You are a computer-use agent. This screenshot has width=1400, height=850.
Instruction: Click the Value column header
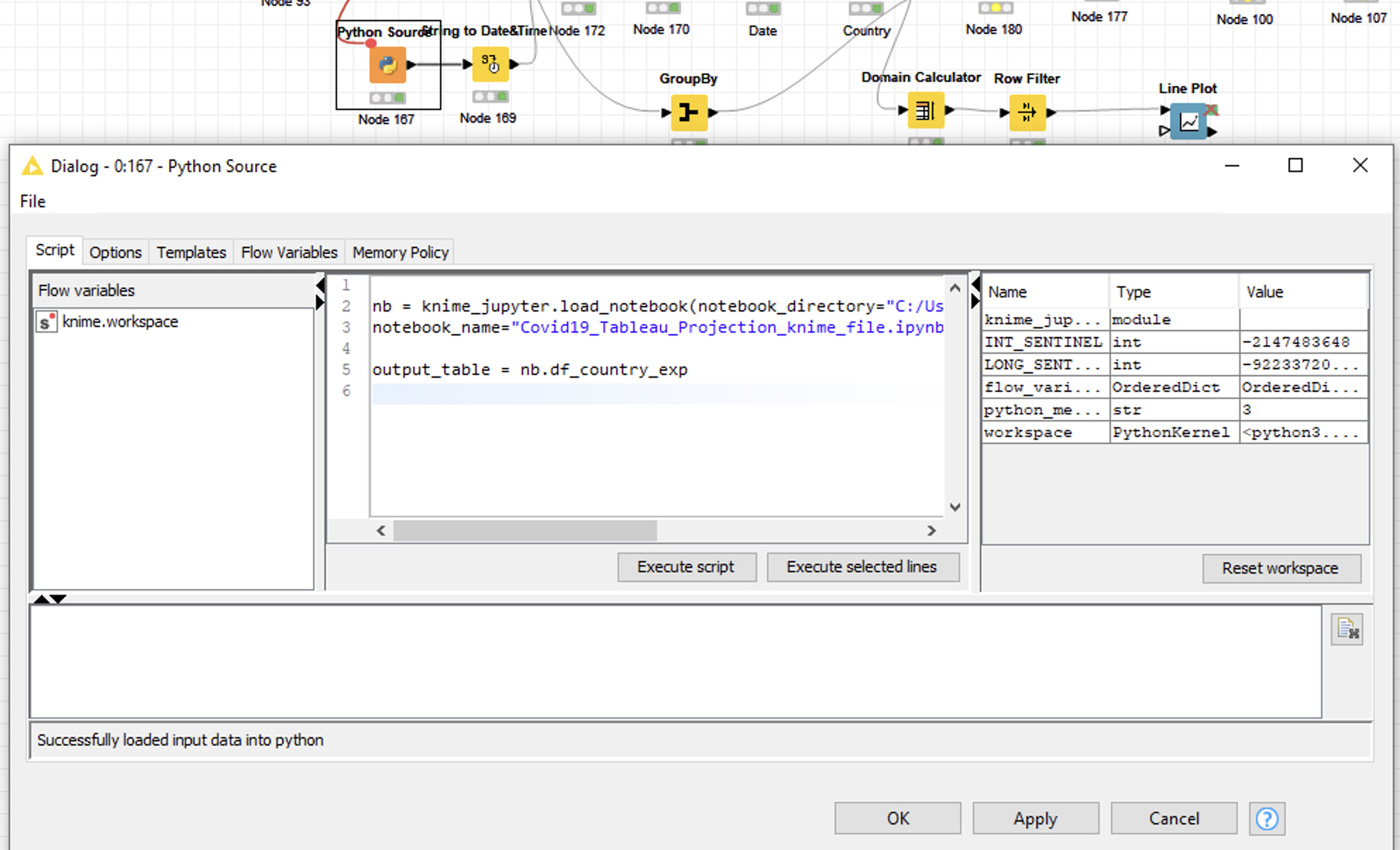point(1303,292)
